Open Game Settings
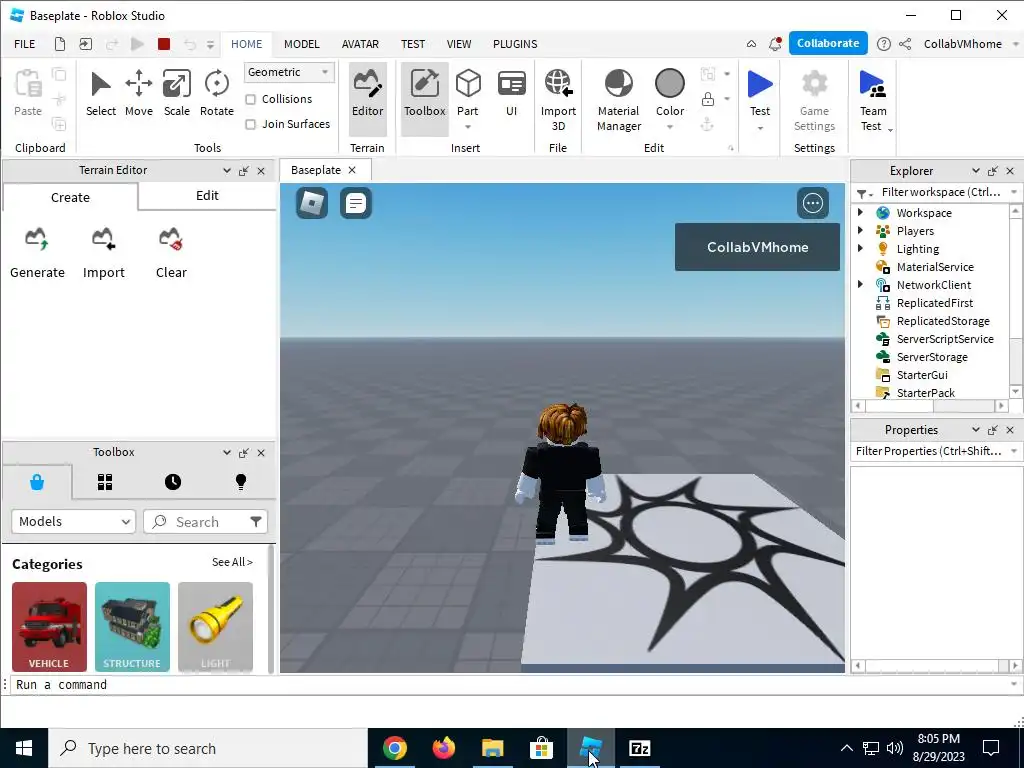This screenshot has width=1024, height=768. coord(814,100)
